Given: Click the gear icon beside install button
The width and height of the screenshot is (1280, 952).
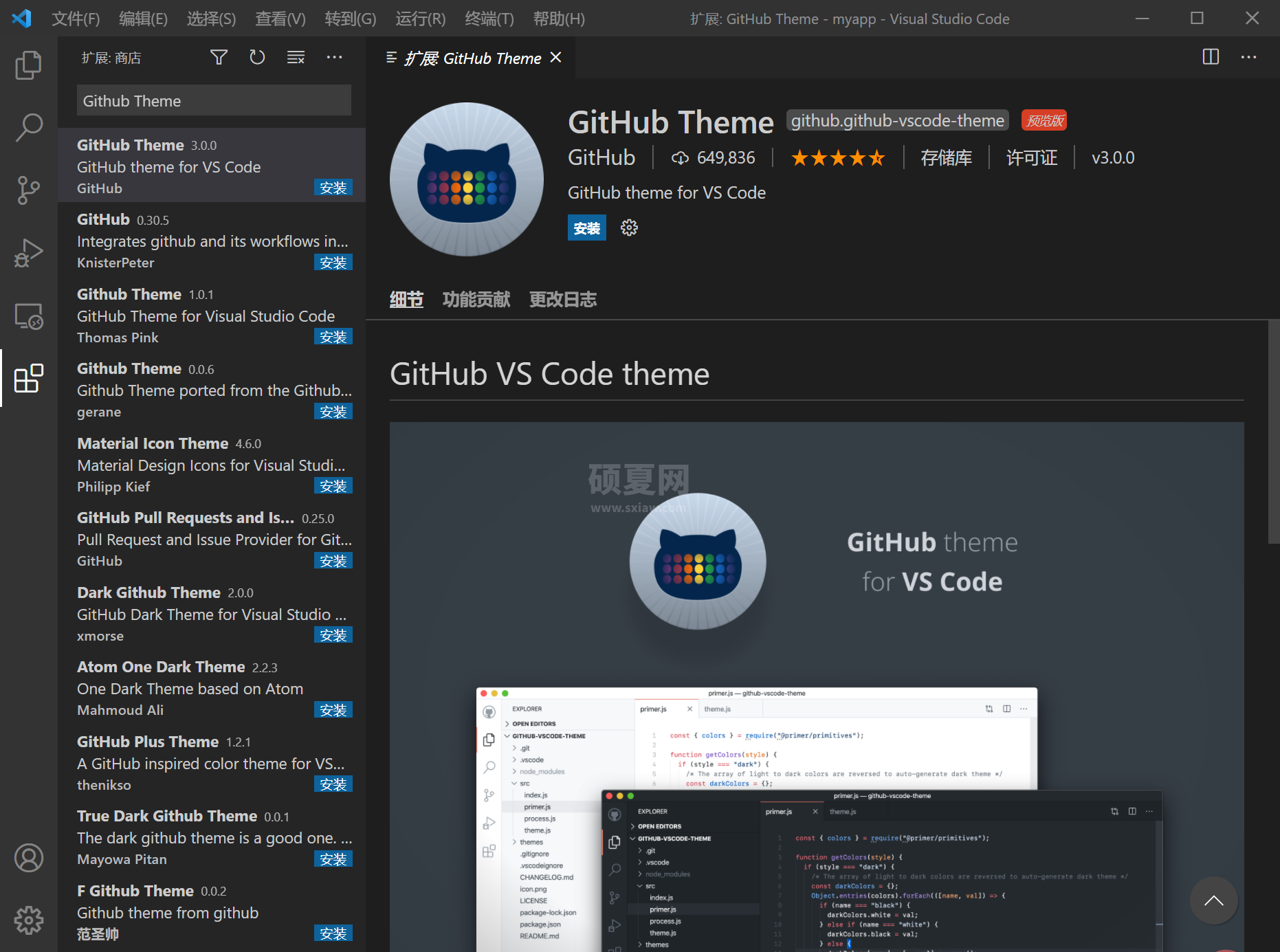Looking at the screenshot, I should [629, 228].
